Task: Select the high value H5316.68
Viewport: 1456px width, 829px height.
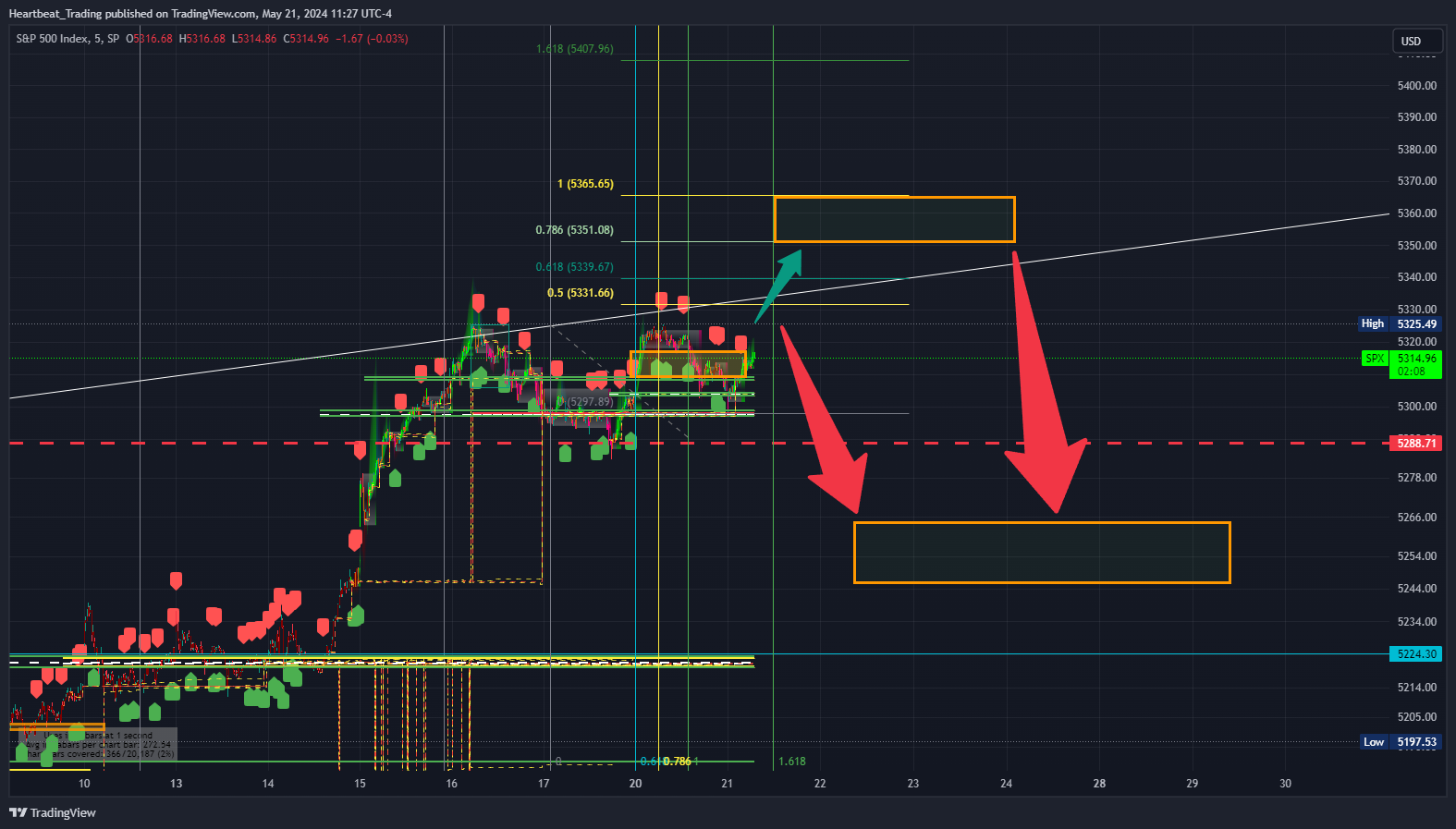Action: tap(202, 39)
